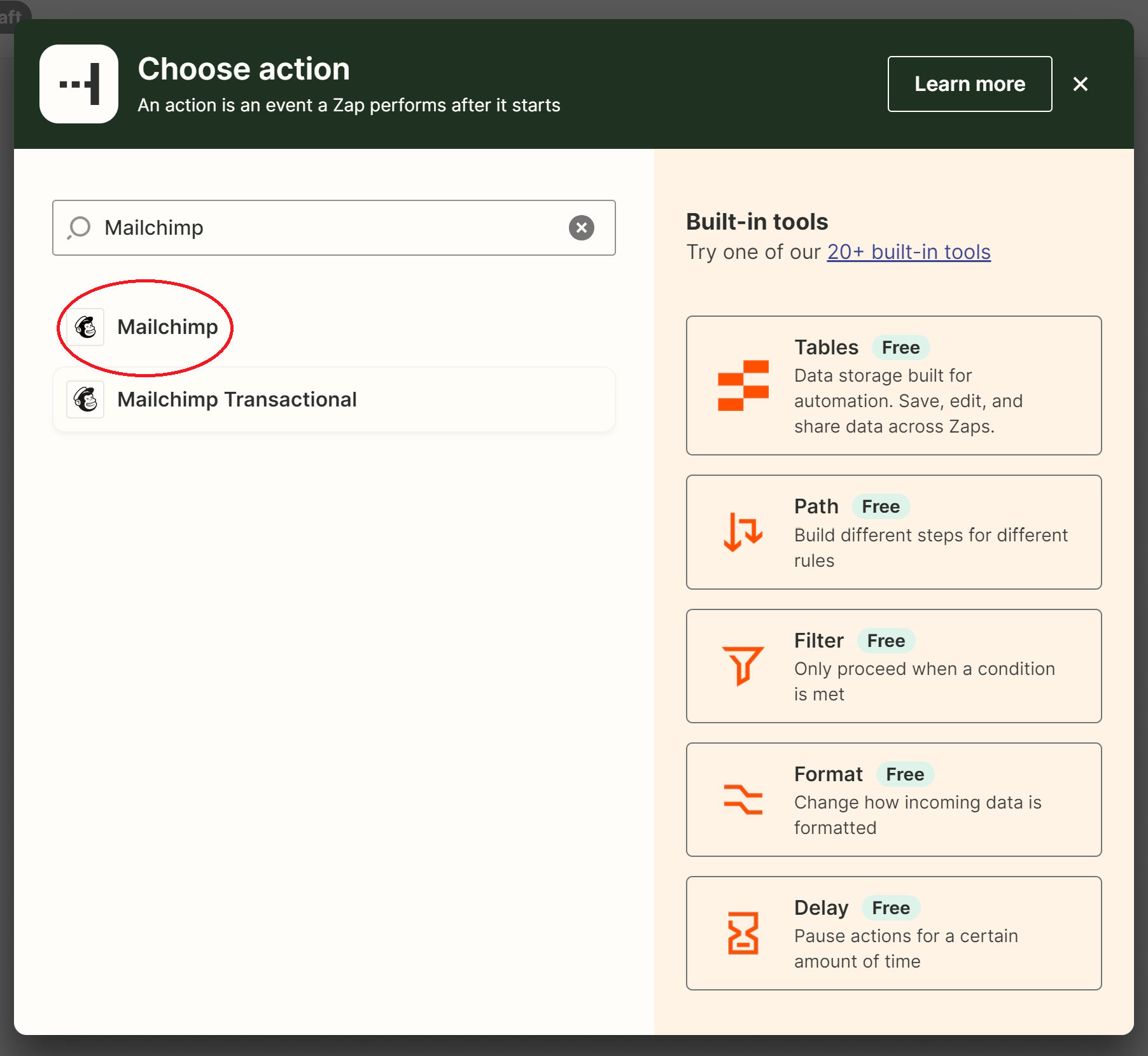Screen dimensions: 1148x1056
Task: Choose the Path built-in tool title
Action: (x=816, y=506)
